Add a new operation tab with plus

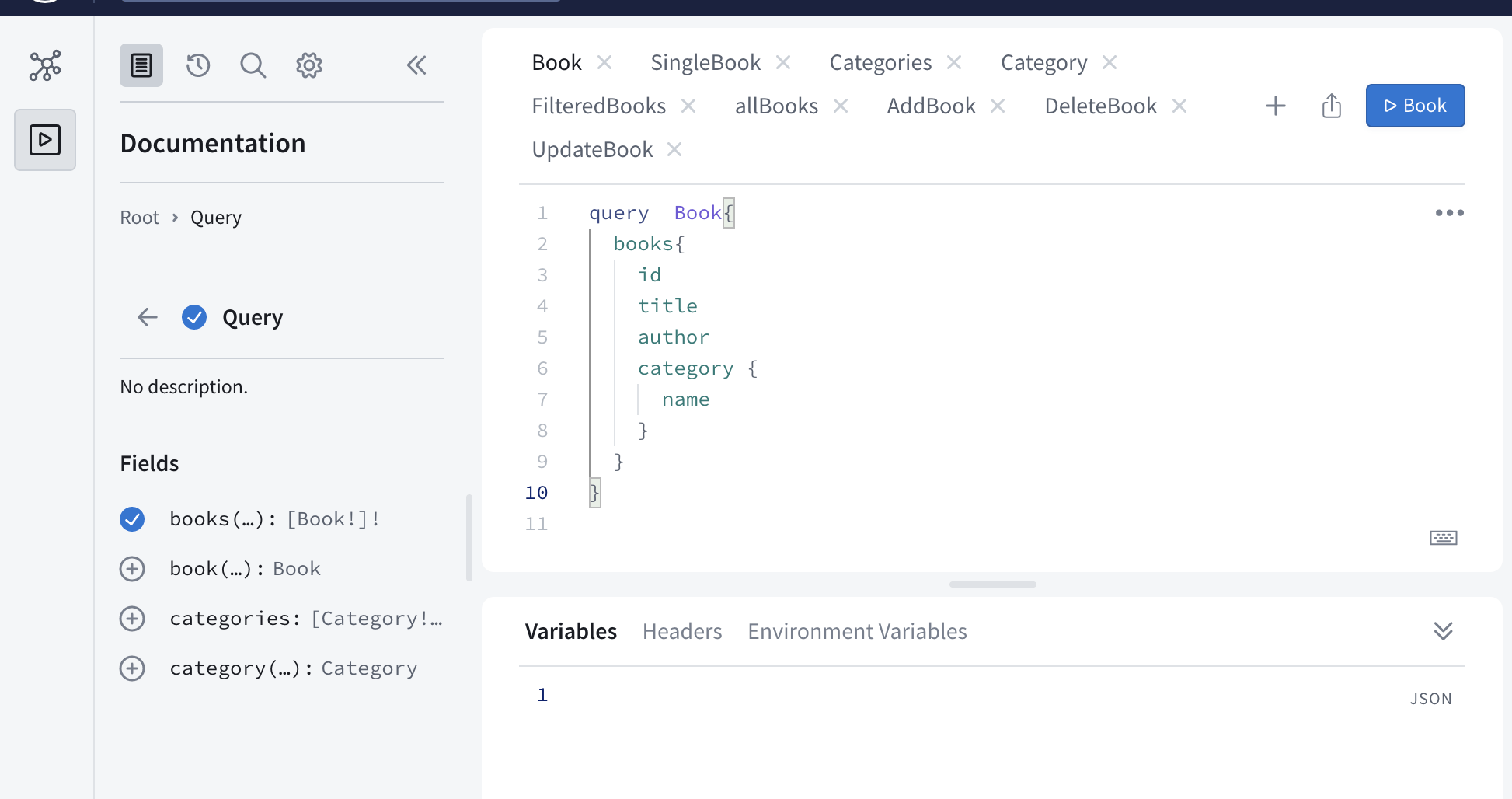point(1276,106)
